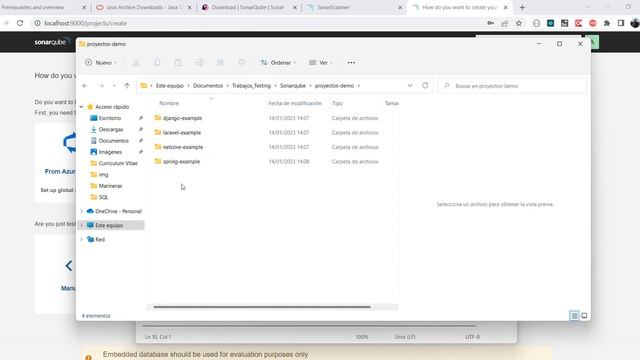
Task: Open the SQL folder in sidebar
Action: [x=103, y=197]
